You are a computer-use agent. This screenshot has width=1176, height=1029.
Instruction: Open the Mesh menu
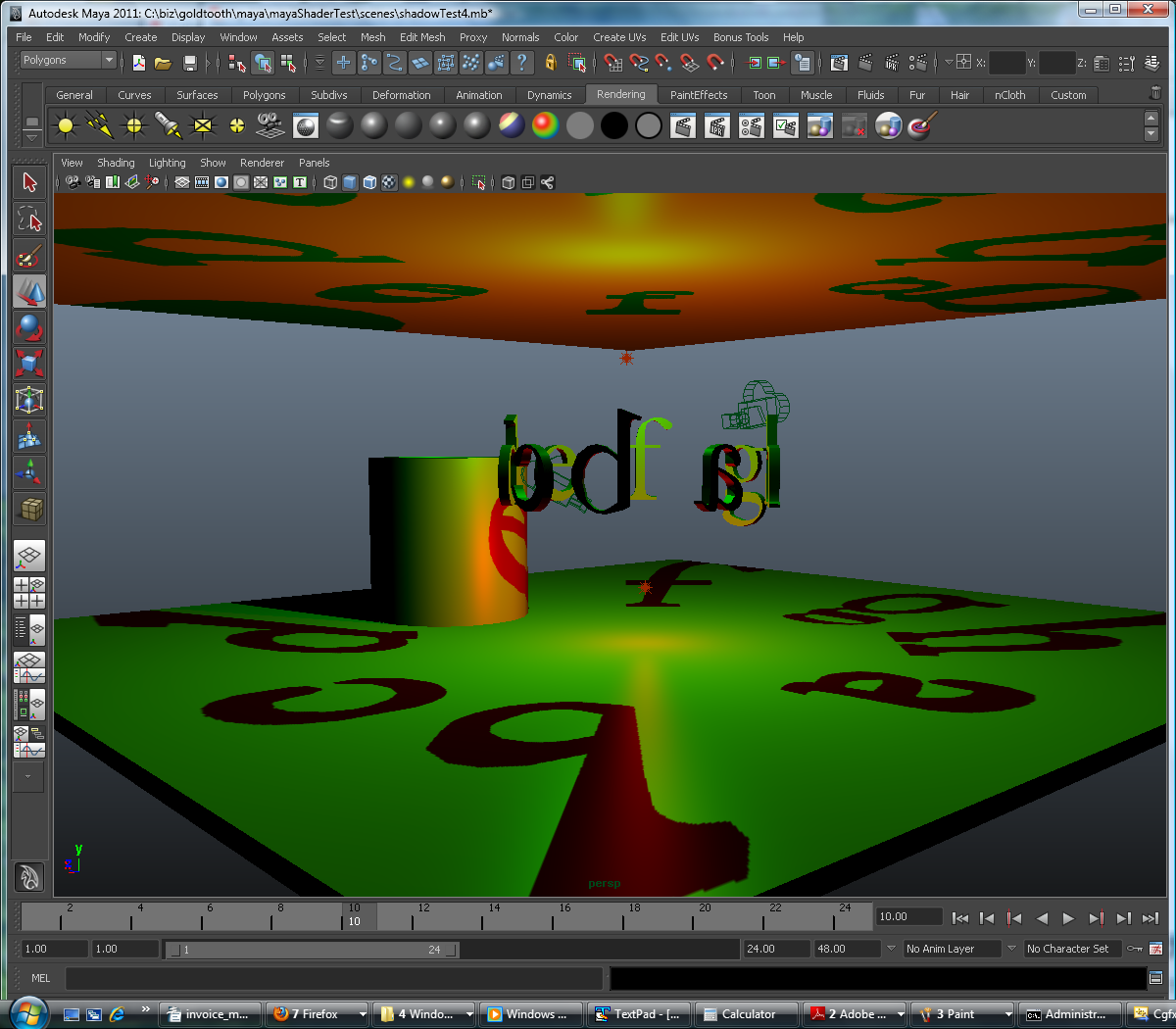[372, 37]
